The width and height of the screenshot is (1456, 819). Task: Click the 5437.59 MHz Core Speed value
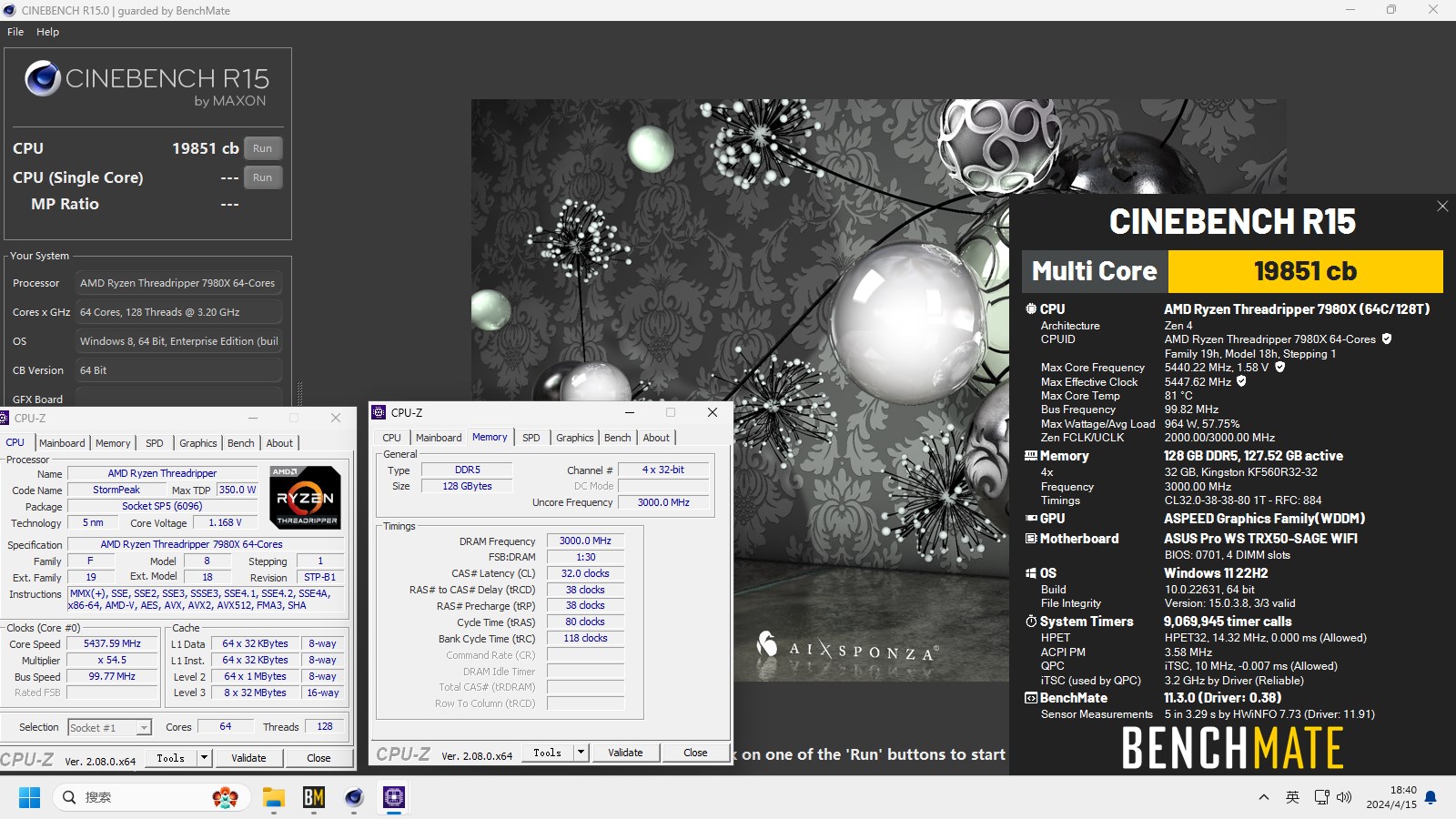pos(113,643)
